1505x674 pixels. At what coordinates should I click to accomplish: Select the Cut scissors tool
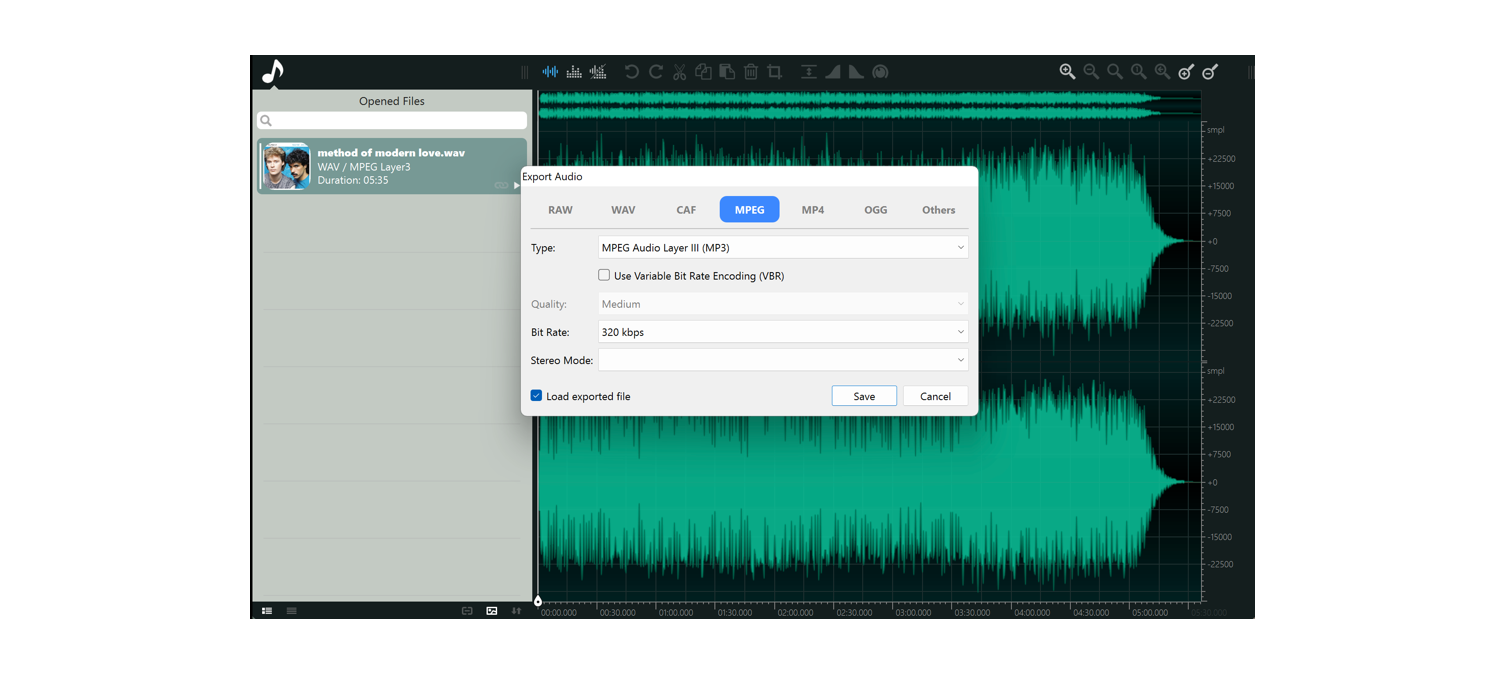(x=679, y=71)
